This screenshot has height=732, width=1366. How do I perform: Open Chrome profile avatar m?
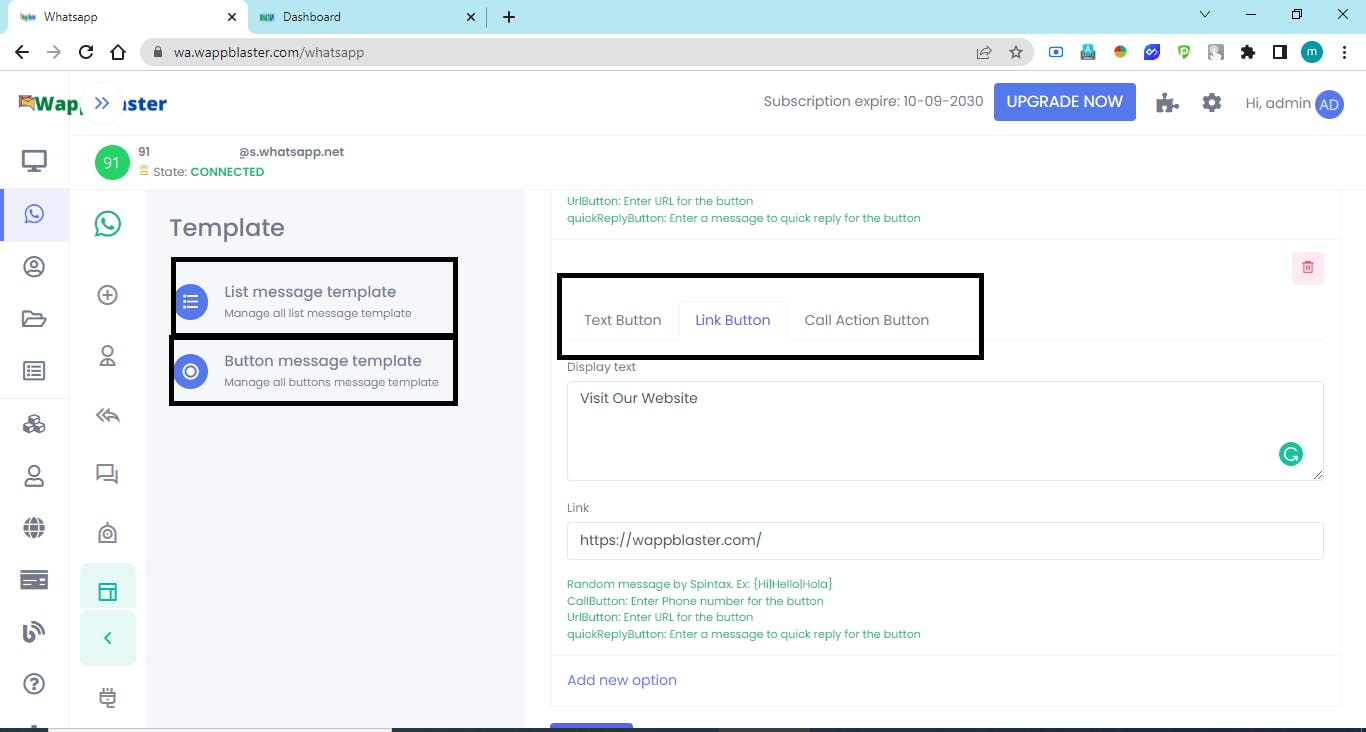point(1311,52)
